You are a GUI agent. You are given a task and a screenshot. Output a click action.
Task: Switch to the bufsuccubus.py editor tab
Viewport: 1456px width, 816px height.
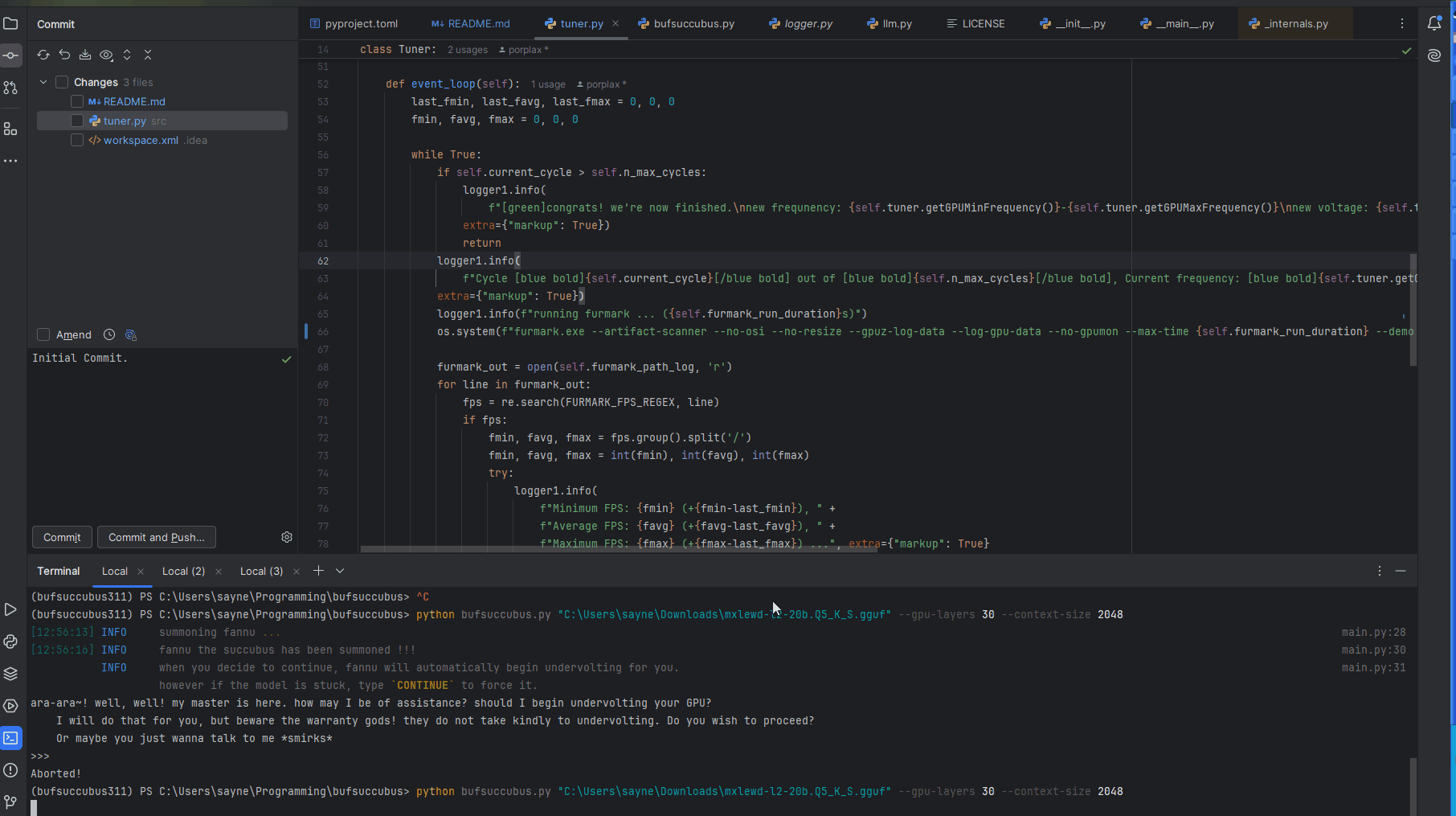(x=693, y=24)
